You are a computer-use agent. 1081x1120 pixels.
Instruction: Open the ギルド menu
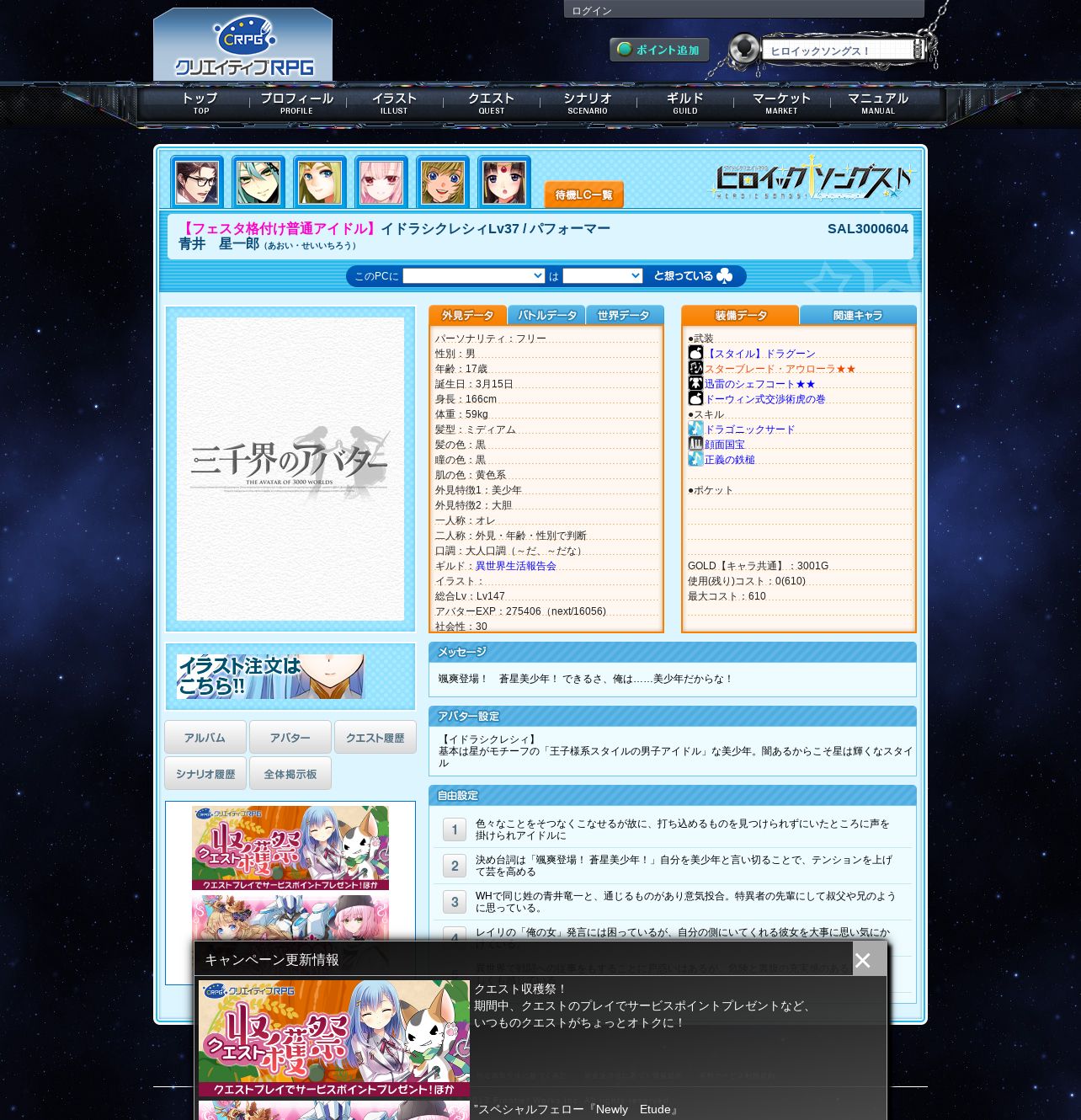pyautogui.click(x=684, y=103)
